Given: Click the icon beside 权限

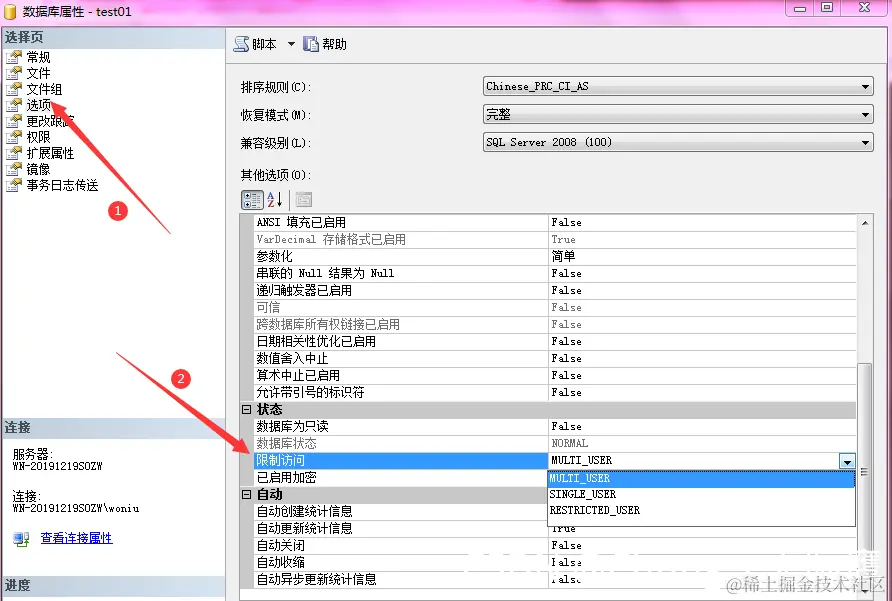Looking at the screenshot, I should pyautogui.click(x=14, y=137).
